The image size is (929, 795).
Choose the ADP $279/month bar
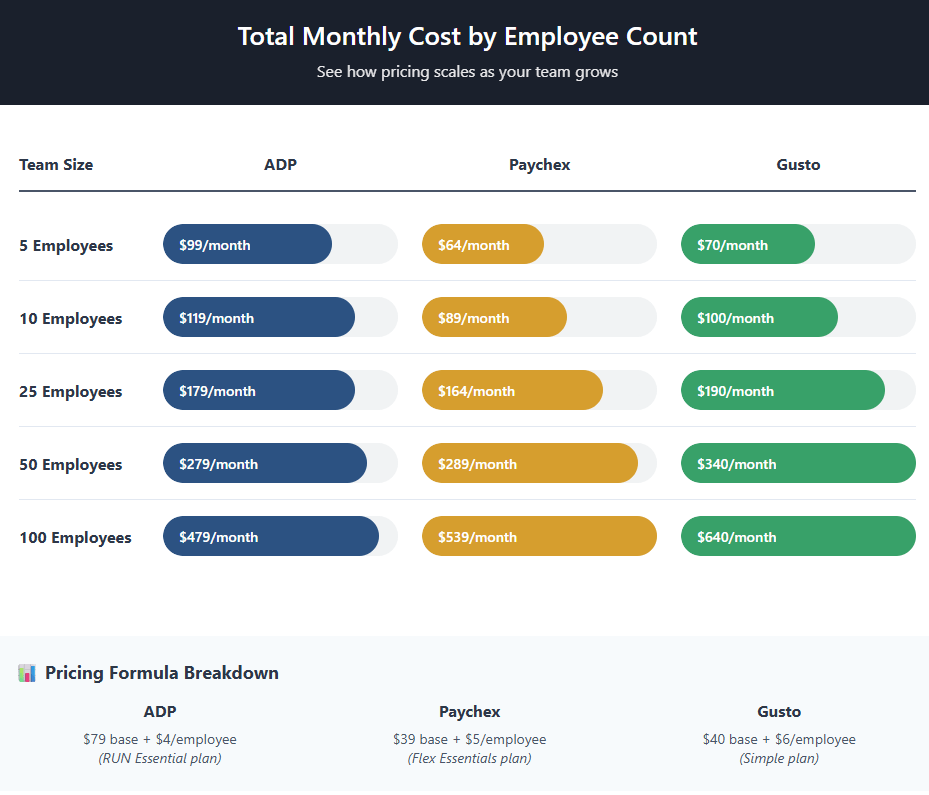(x=265, y=463)
